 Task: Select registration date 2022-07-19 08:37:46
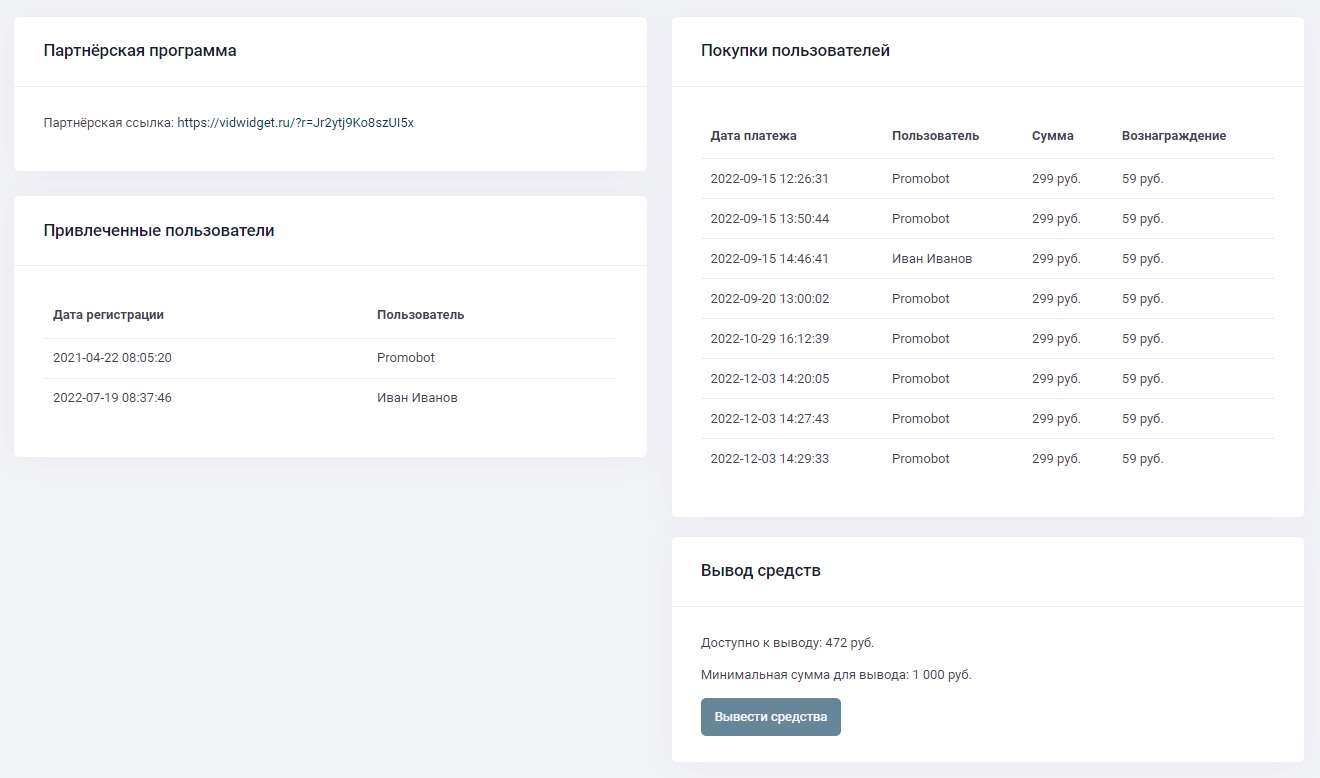pyautogui.click(x=112, y=398)
